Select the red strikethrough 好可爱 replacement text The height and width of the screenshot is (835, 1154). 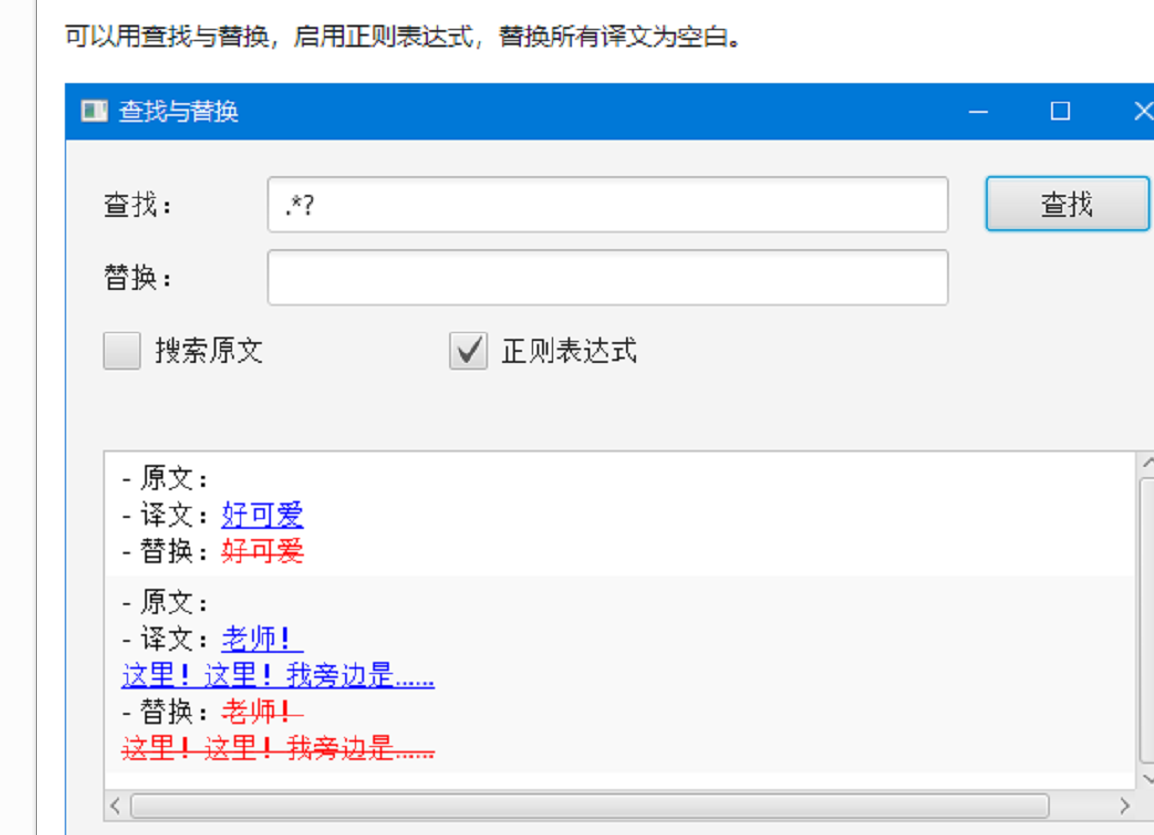262,552
